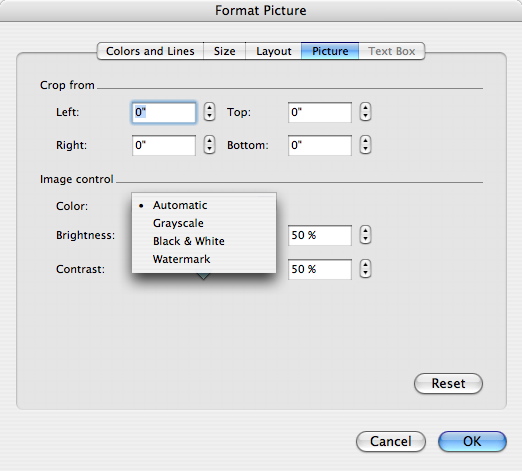The height and width of the screenshot is (471, 522).
Task: Click the Left crop input field
Action: tap(164, 112)
